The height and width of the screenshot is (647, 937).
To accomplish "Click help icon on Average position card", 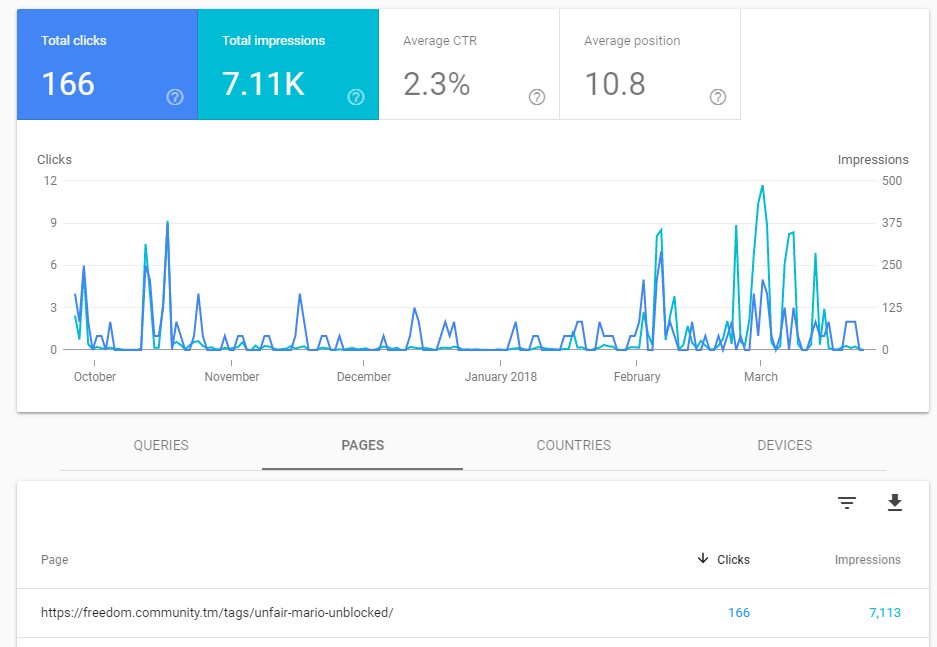I will [x=718, y=97].
